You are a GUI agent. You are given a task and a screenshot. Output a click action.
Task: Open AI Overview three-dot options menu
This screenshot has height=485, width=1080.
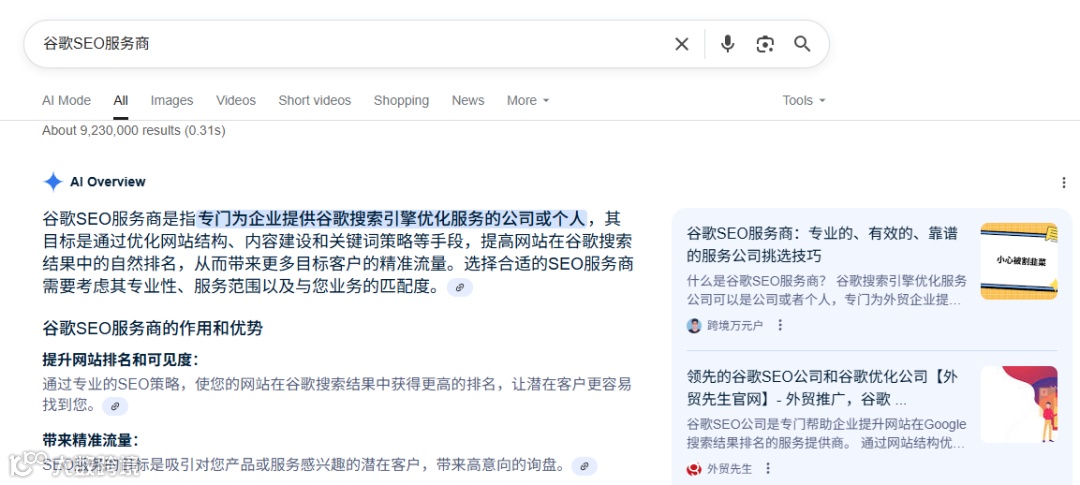(x=1065, y=183)
